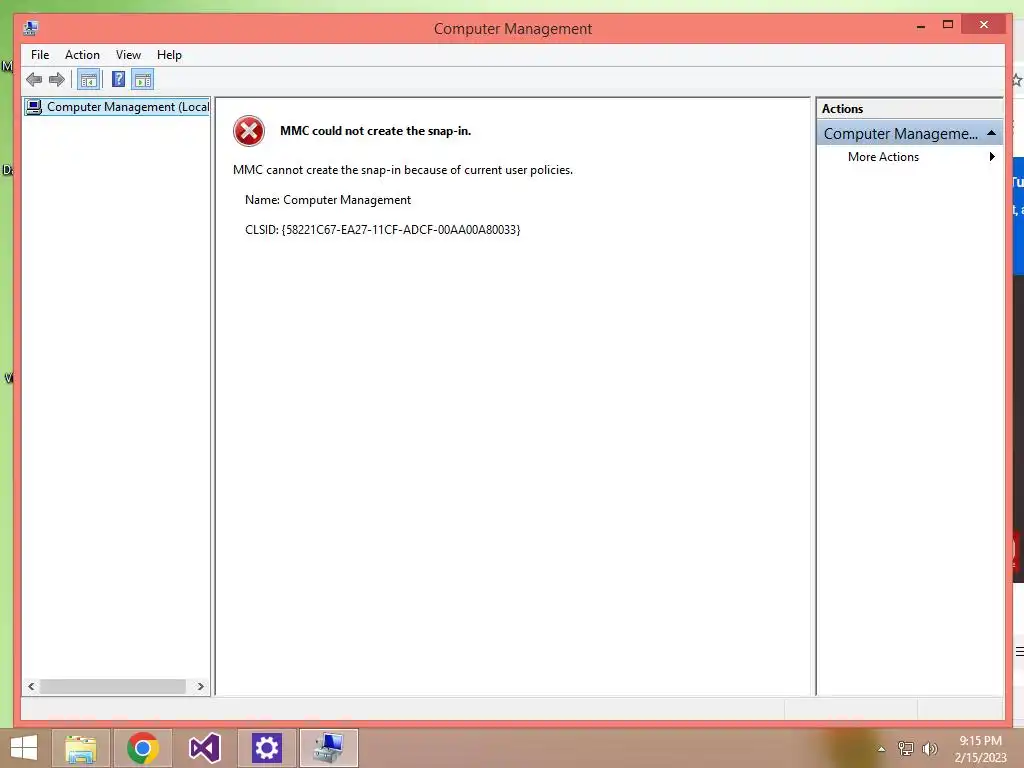
Task: Click right arrow of tree scrollbar
Action: point(200,686)
